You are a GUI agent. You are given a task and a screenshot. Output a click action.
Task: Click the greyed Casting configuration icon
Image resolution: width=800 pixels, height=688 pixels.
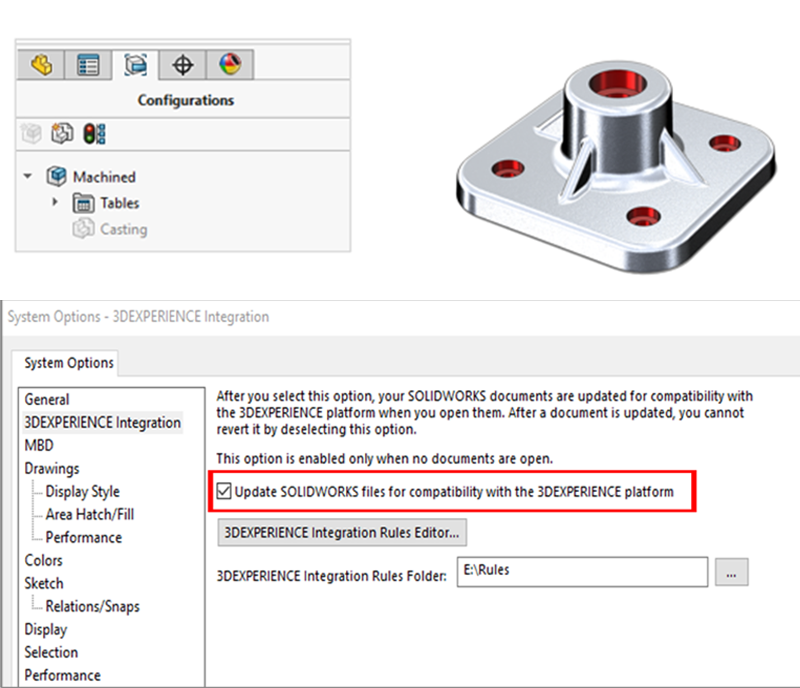pyautogui.click(x=83, y=229)
